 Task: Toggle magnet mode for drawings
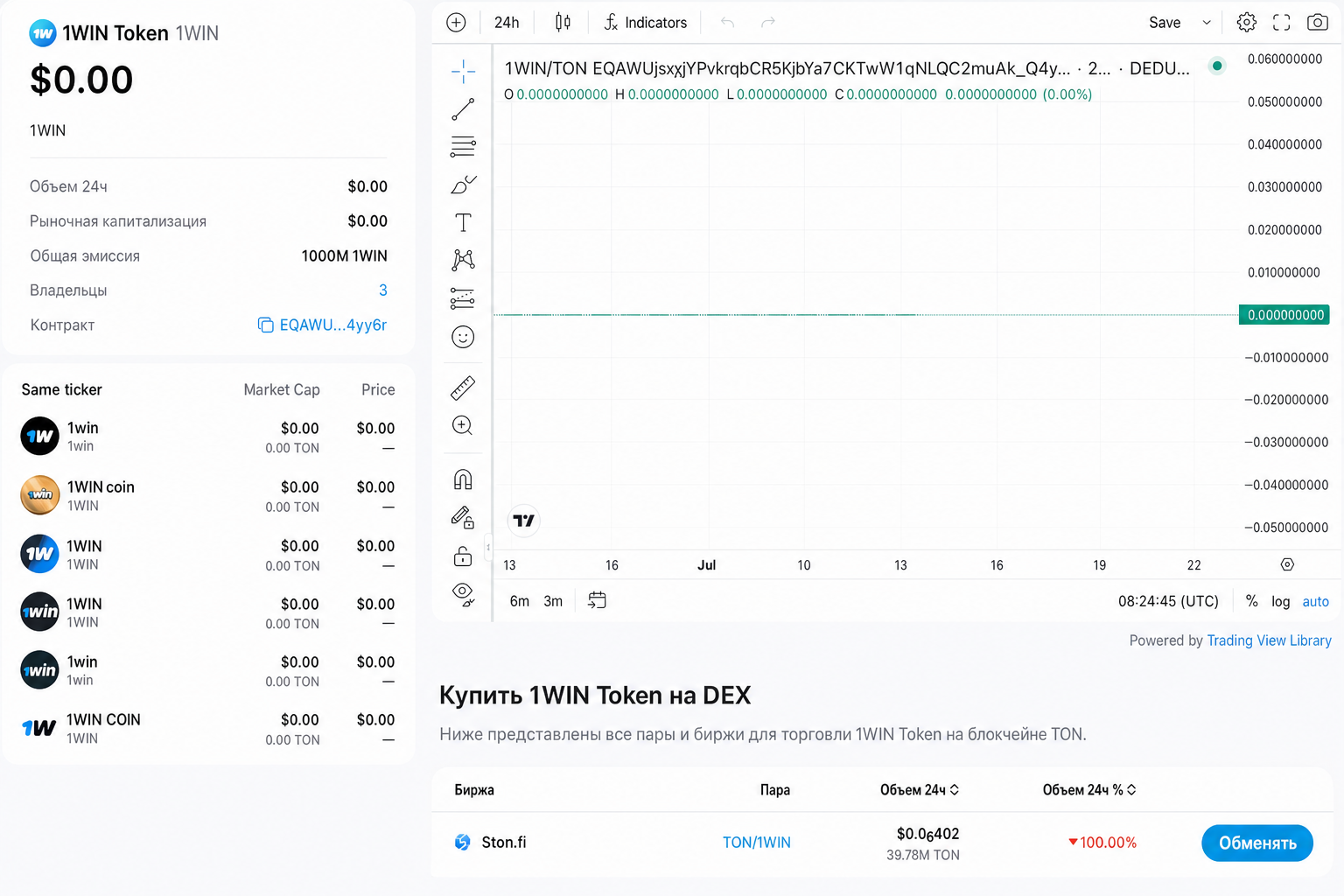click(x=463, y=479)
